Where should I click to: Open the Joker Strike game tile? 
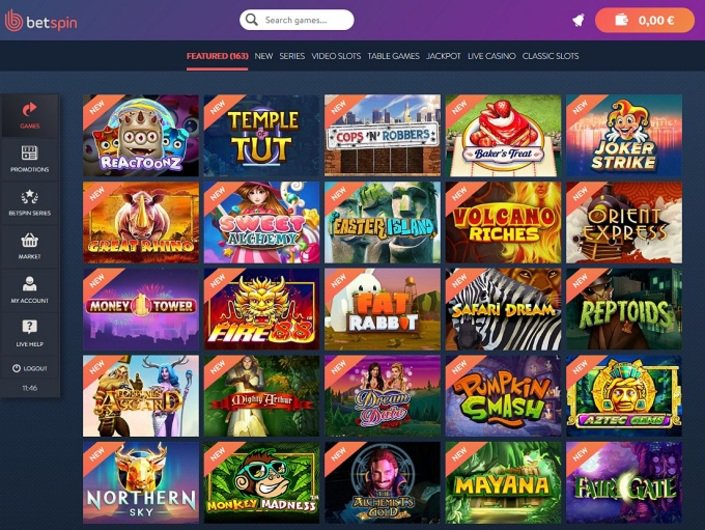coord(624,135)
